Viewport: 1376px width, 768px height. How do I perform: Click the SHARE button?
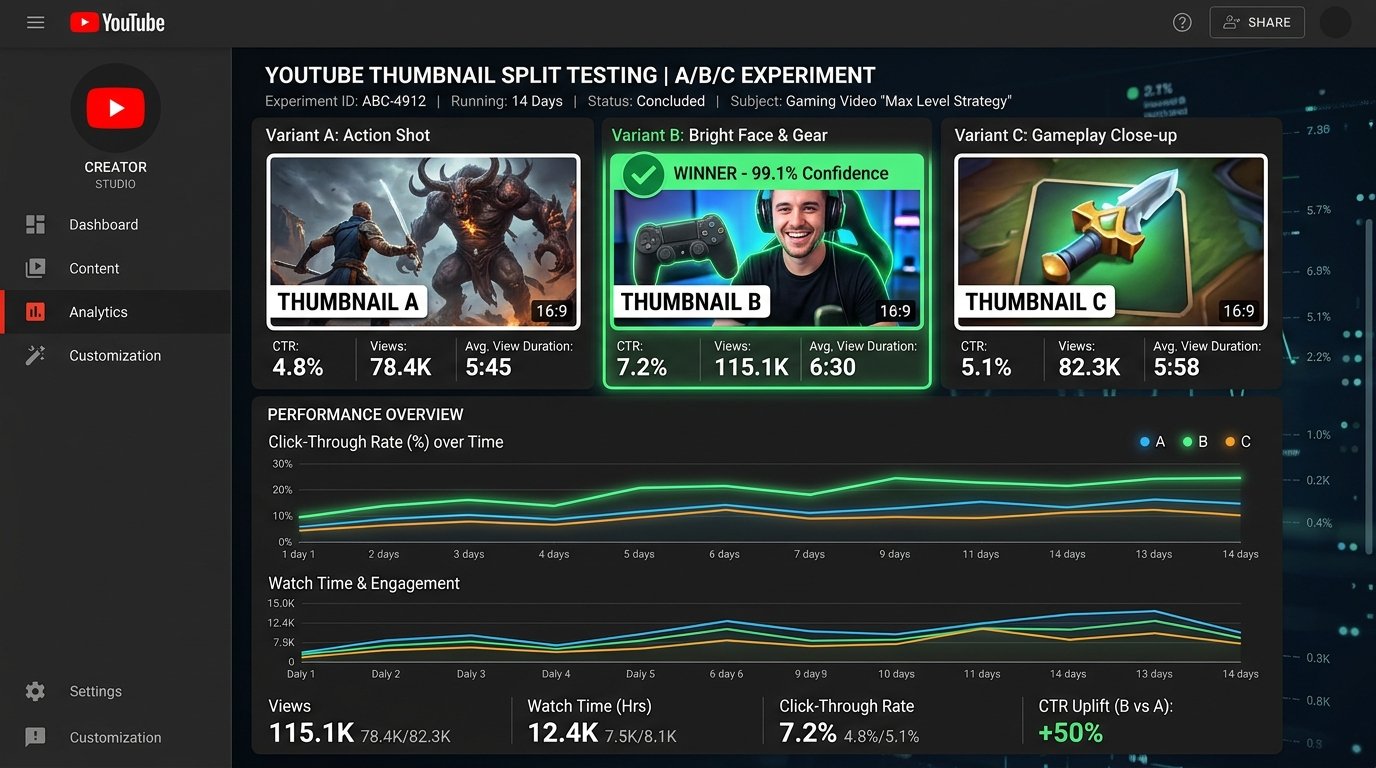1257,22
